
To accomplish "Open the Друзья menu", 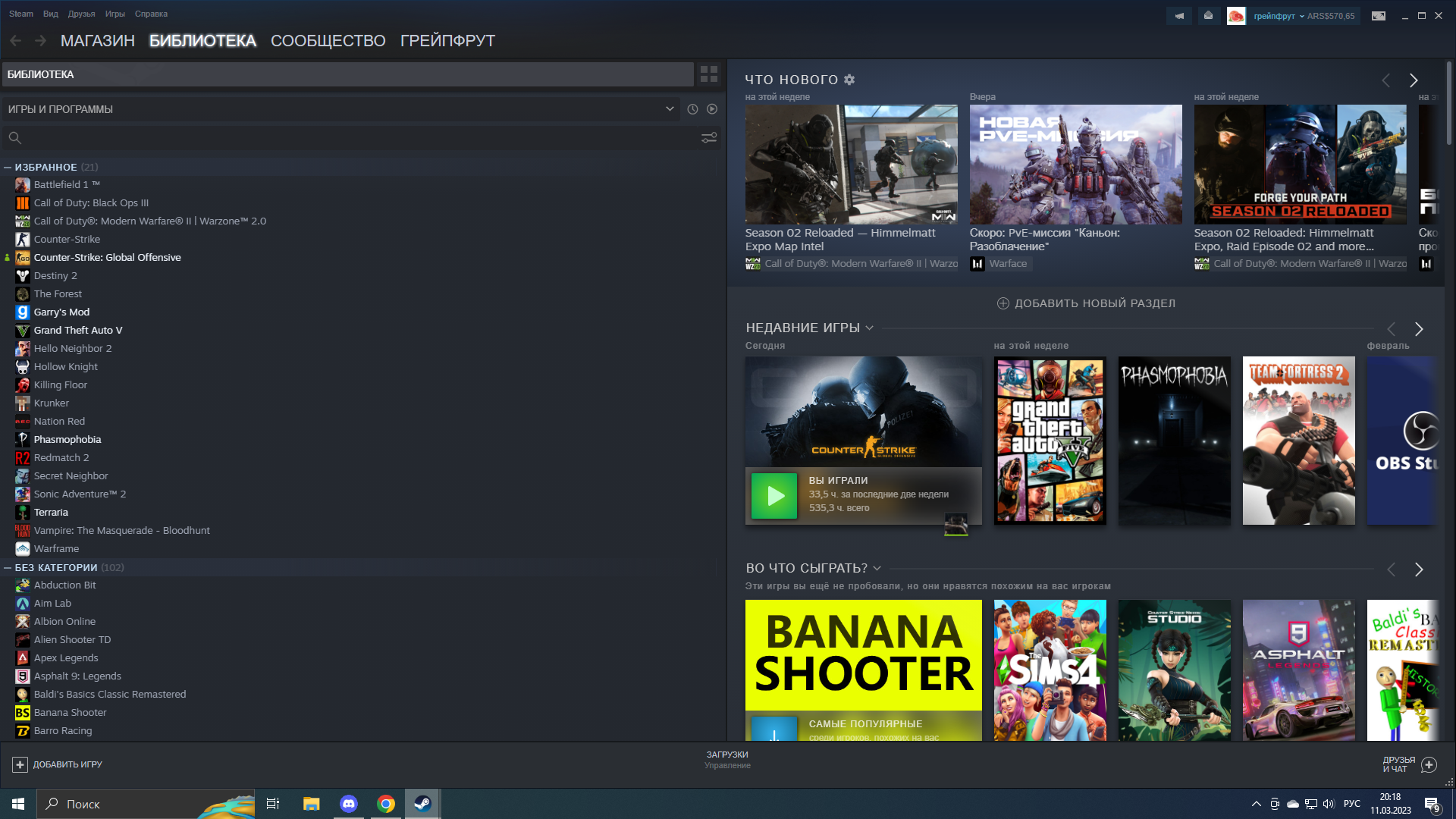I will coord(81,14).
